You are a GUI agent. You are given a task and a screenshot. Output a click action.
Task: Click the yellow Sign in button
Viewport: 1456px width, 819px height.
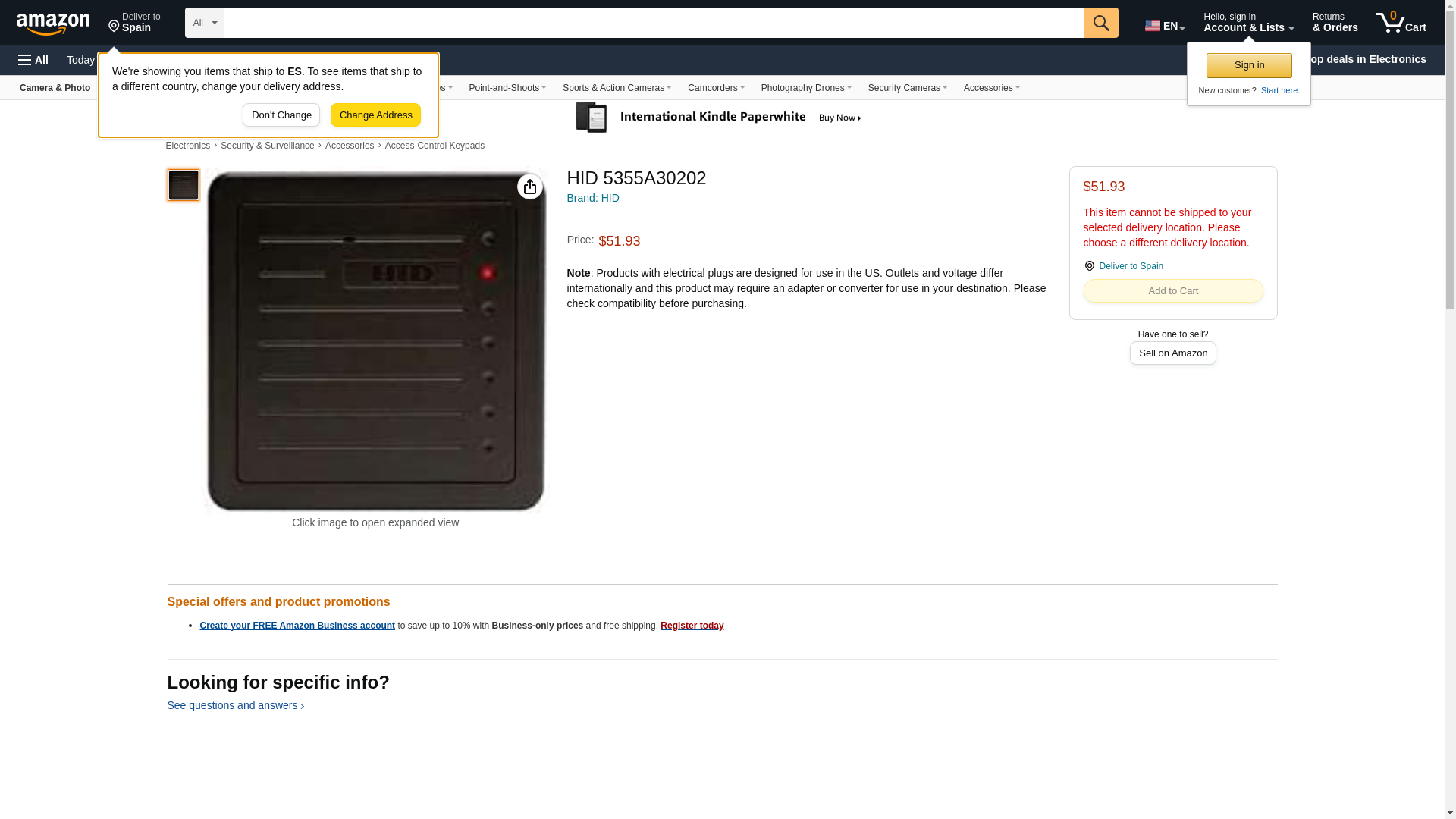(1249, 65)
